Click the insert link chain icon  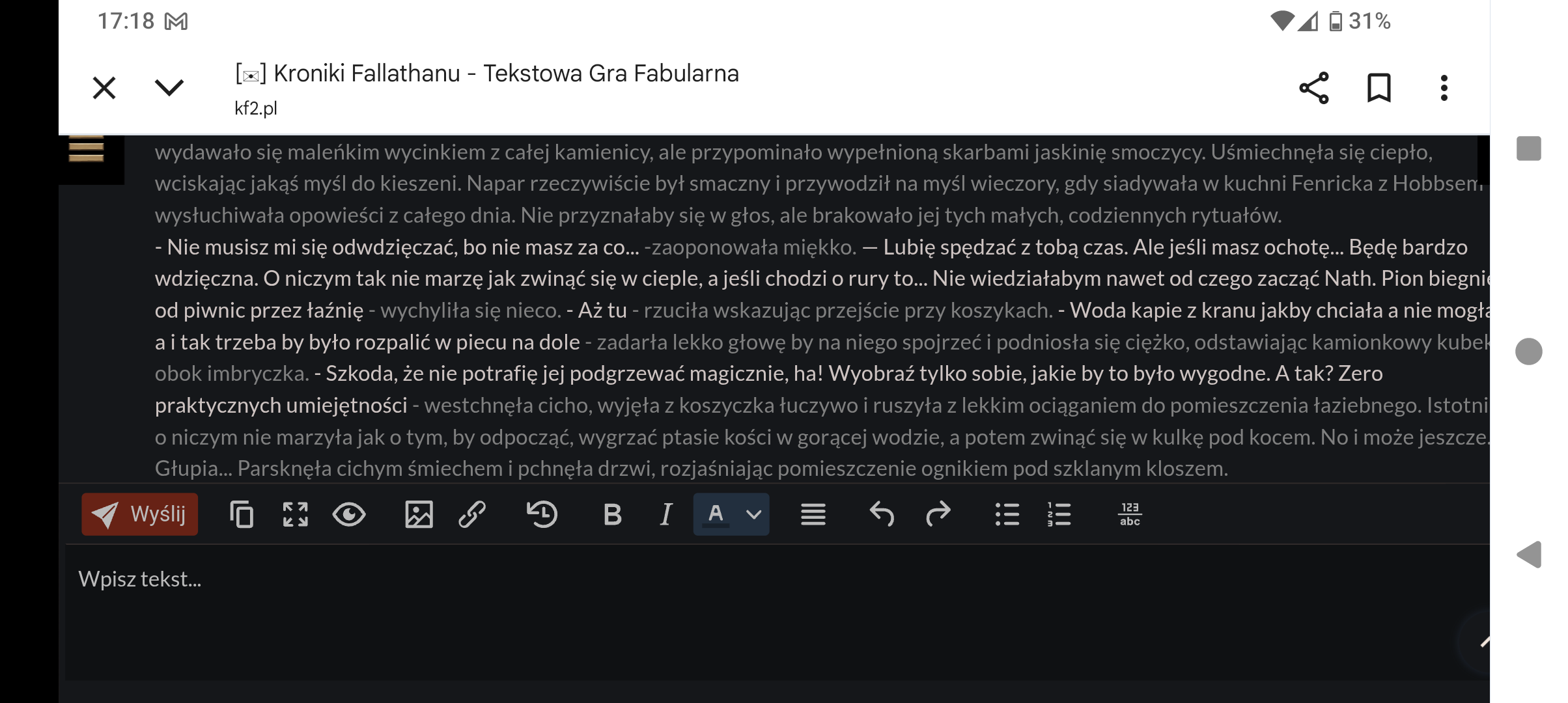pos(472,514)
